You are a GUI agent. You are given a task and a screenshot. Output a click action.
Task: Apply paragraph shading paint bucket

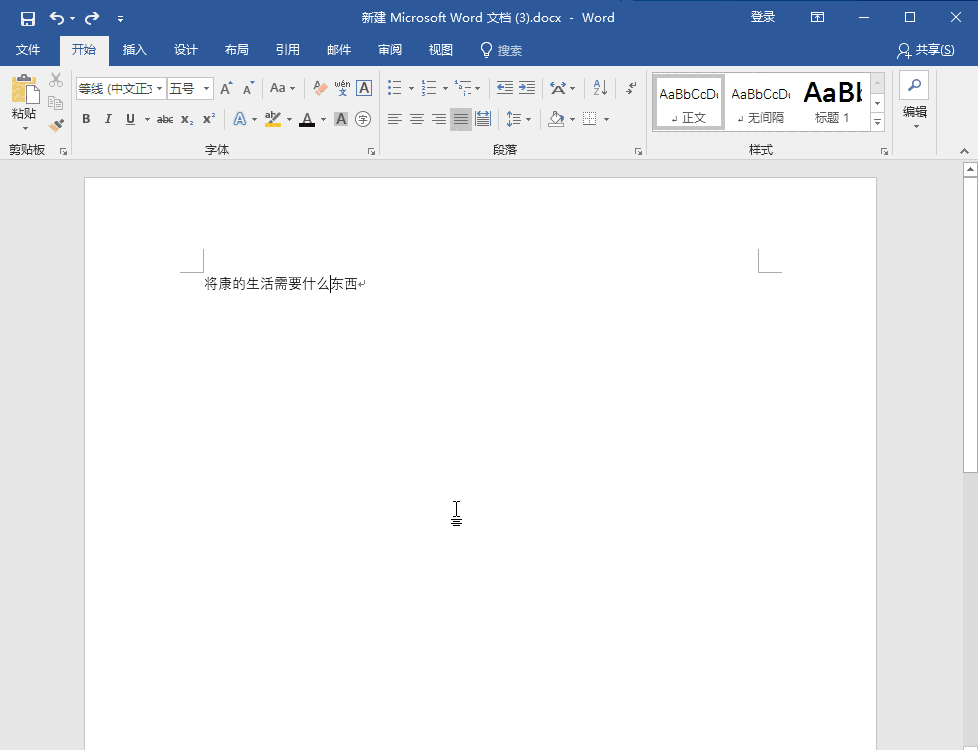tap(556, 119)
